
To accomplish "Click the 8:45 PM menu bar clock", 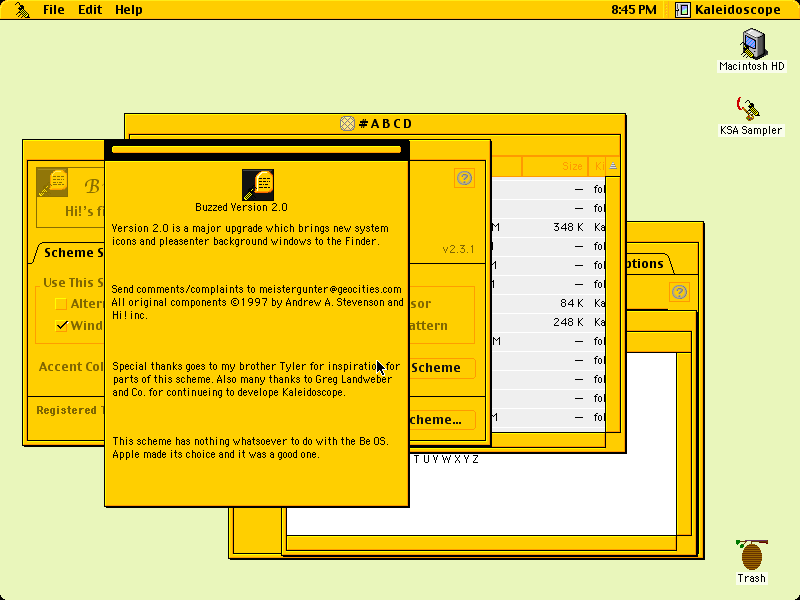I will pyautogui.click(x=634, y=10).
